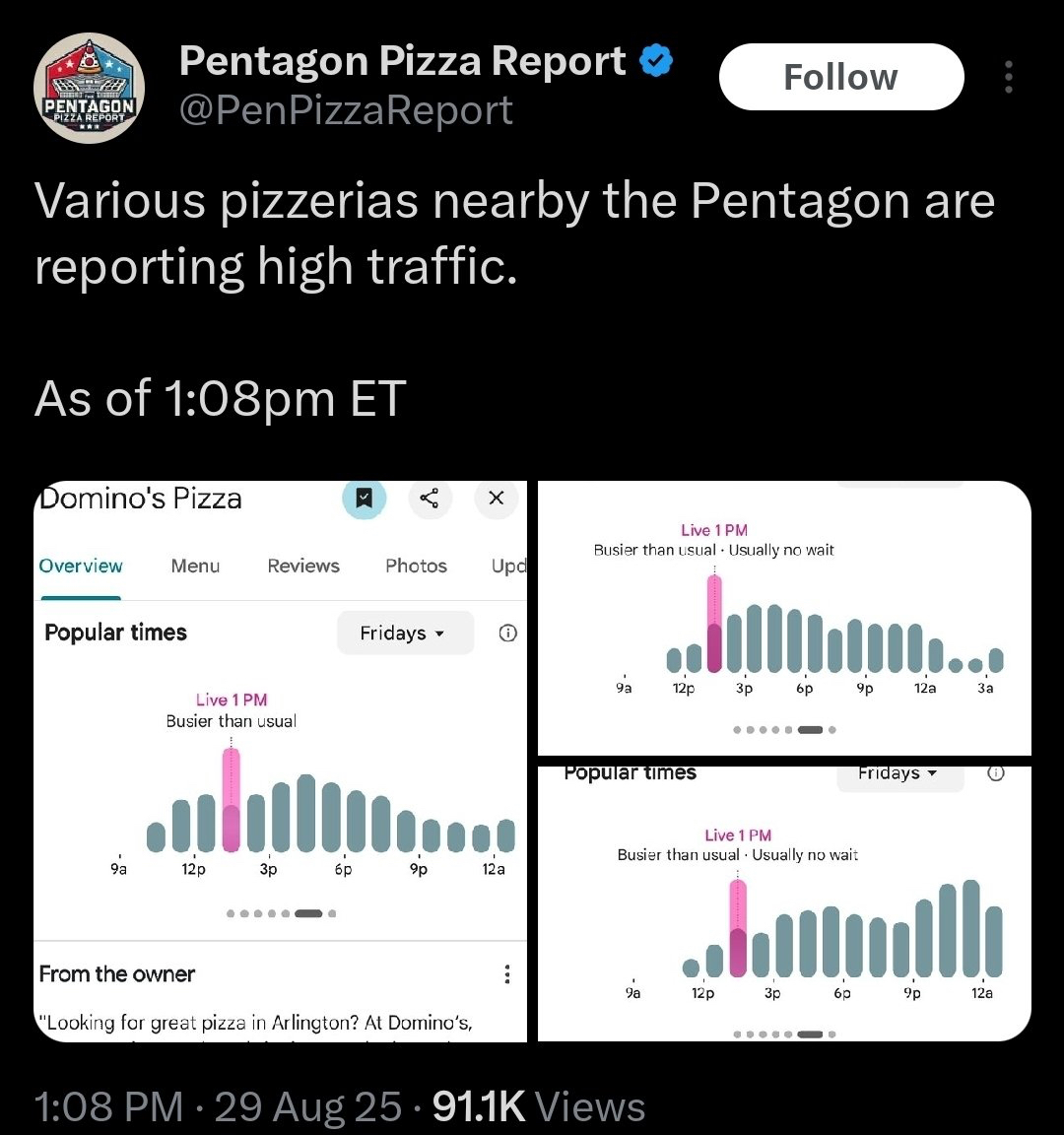The width and height of the screenshot is (1064, 1135).
Task: Open the three-dot tweet options menu
Action: [1008, 77]
